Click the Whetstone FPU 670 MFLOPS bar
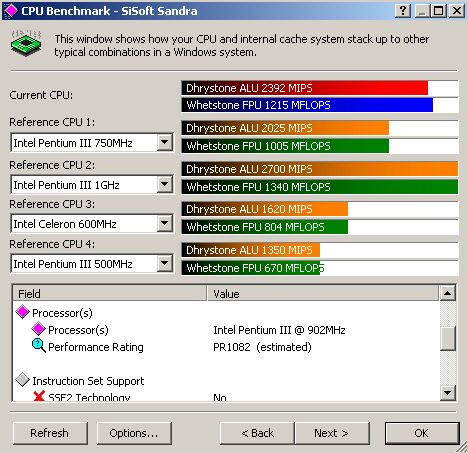The height and width of the screenshot is (453, 468). point(252,268)
